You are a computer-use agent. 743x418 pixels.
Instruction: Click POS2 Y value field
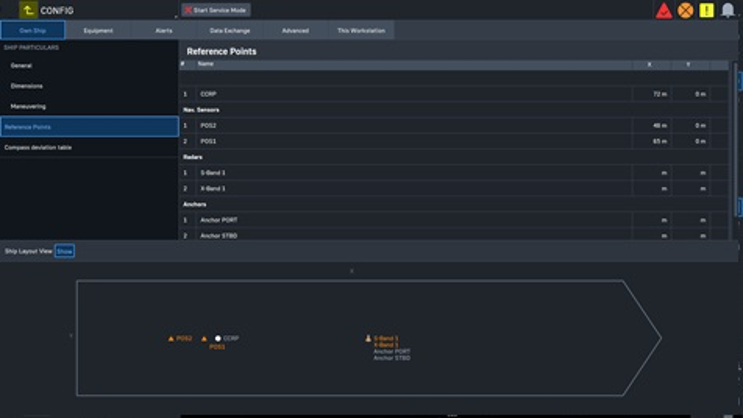(x=690, y=126)
